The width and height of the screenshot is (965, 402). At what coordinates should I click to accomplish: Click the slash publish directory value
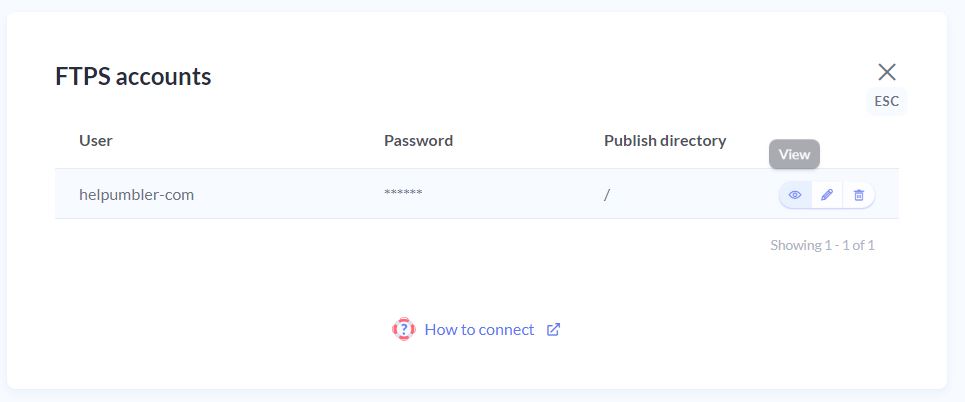(x=607, y=195)
